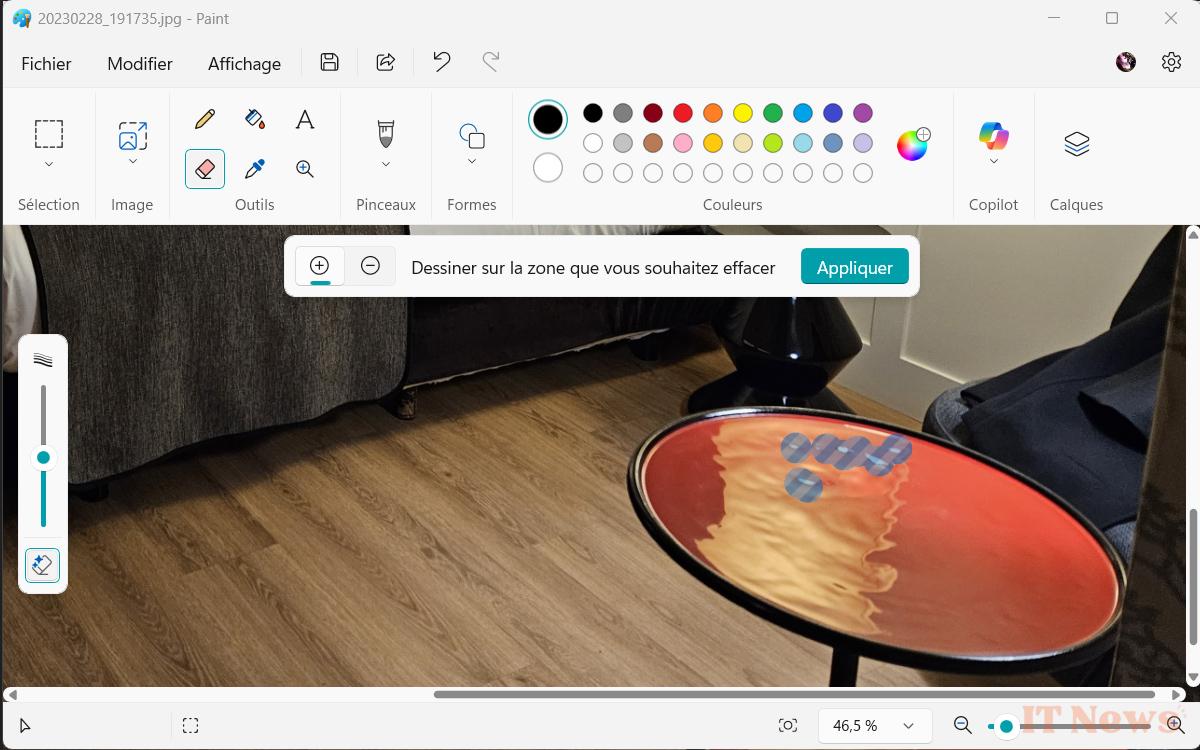Click the dark gray color swatch
The height and width of the screenshot is (750, 1200).
tap(623, 113)
